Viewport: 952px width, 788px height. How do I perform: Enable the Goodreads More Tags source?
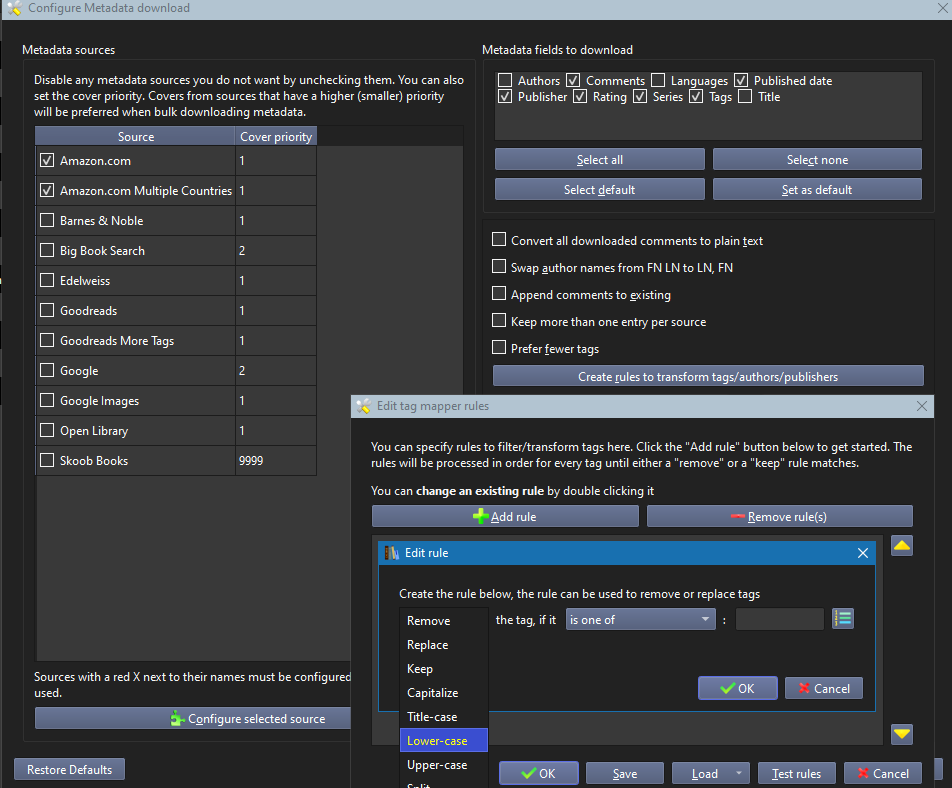click(47, 340)
